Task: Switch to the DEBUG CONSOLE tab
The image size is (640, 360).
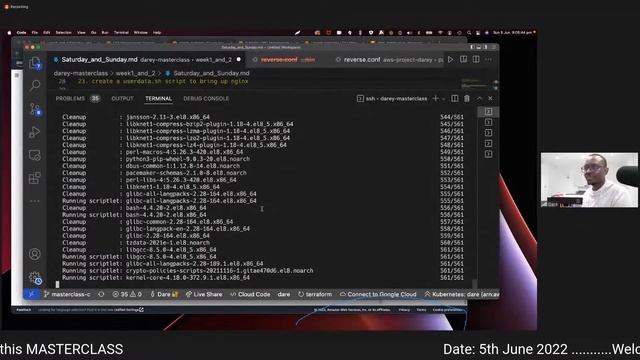Action: point(206,98)
